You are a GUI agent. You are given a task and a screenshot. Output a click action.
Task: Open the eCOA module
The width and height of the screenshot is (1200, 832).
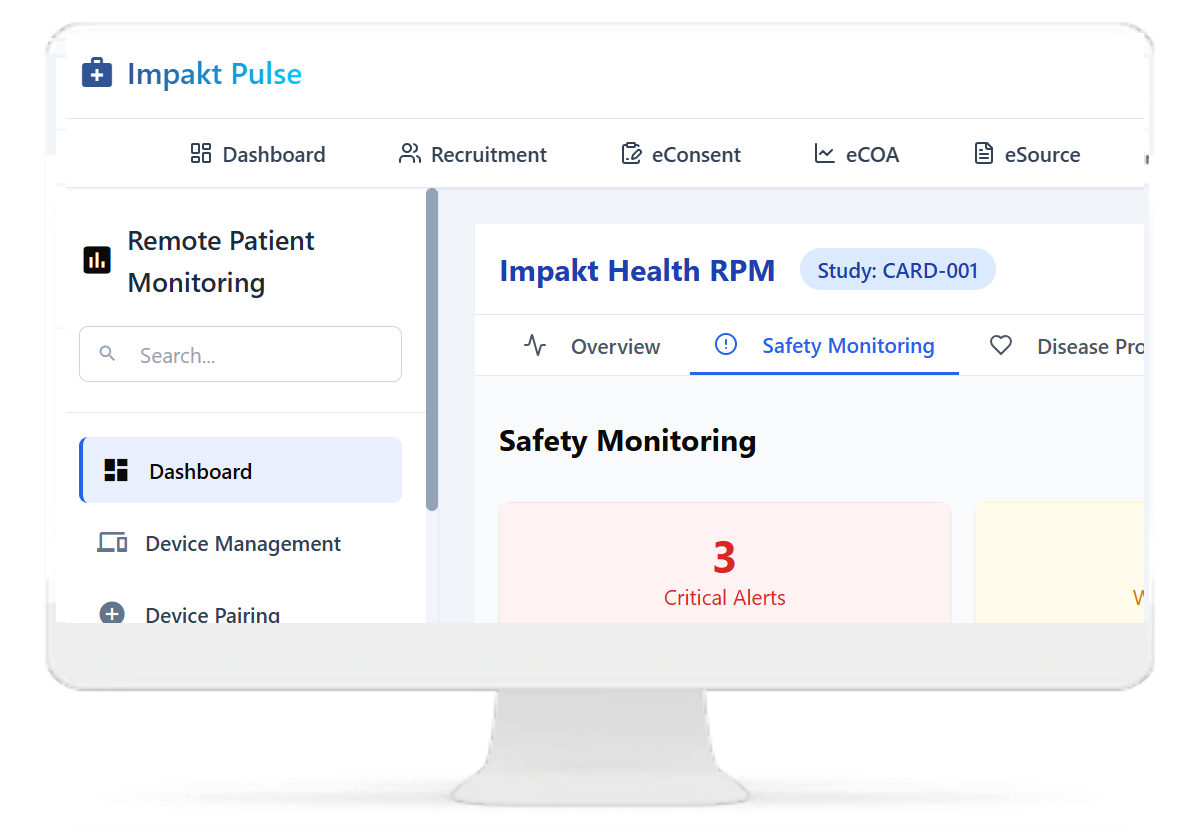click(x=857, y=154)
